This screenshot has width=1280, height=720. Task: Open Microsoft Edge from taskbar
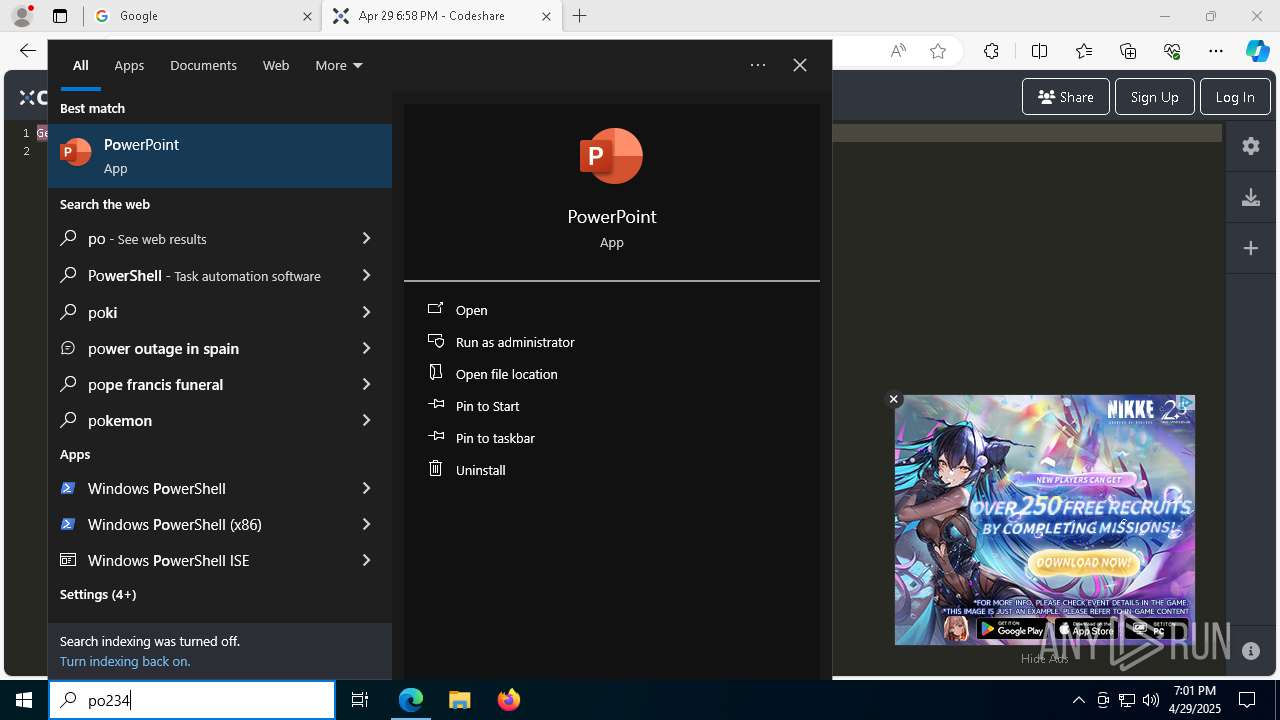[411, 700]
